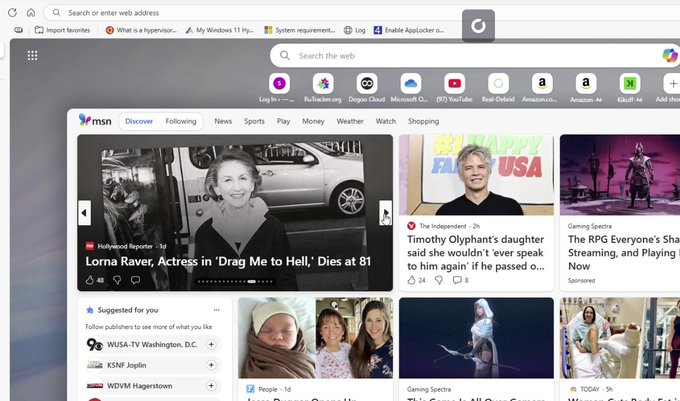Screen dimensions: 680x401
Task: Open the Timothy Olyphant article thumbnail
Action: click(x=476, y=175)
